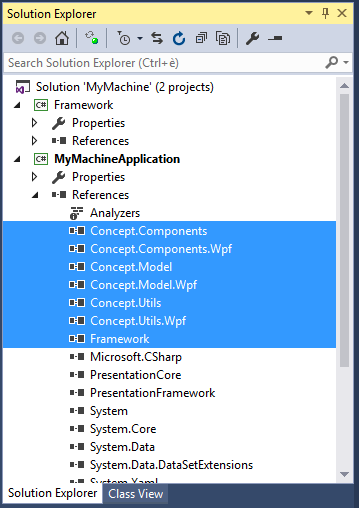360x508 pixels.
Task: Collapse References under MyMachineApplication
Action: [x=35, y=195]
